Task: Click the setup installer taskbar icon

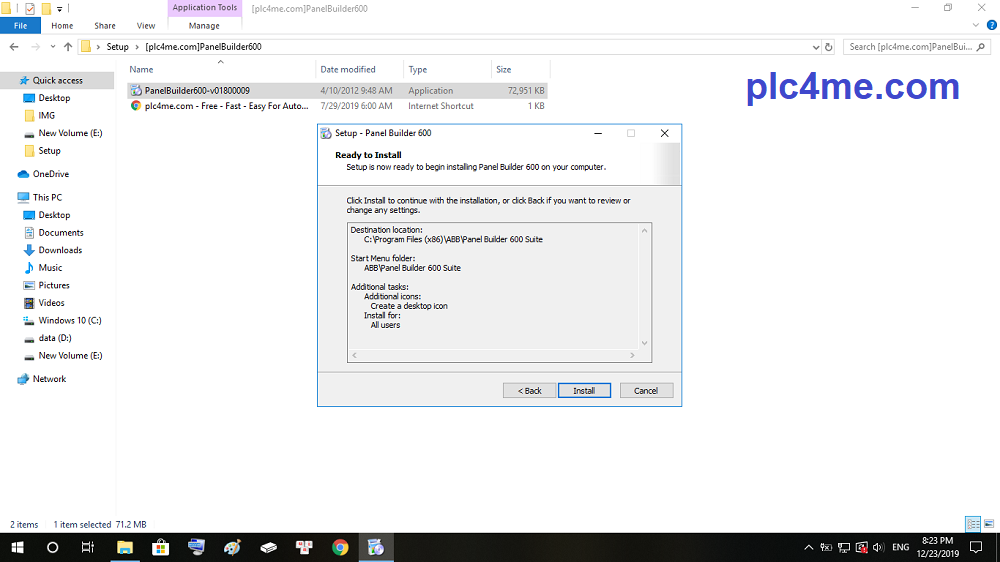Action: pos(376,547)
